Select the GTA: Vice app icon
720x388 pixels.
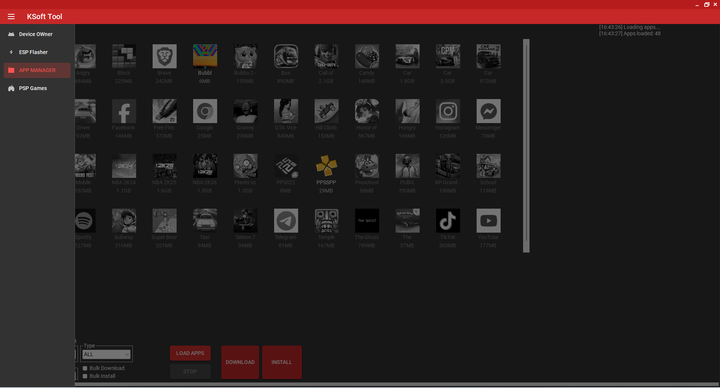point(286,111)
